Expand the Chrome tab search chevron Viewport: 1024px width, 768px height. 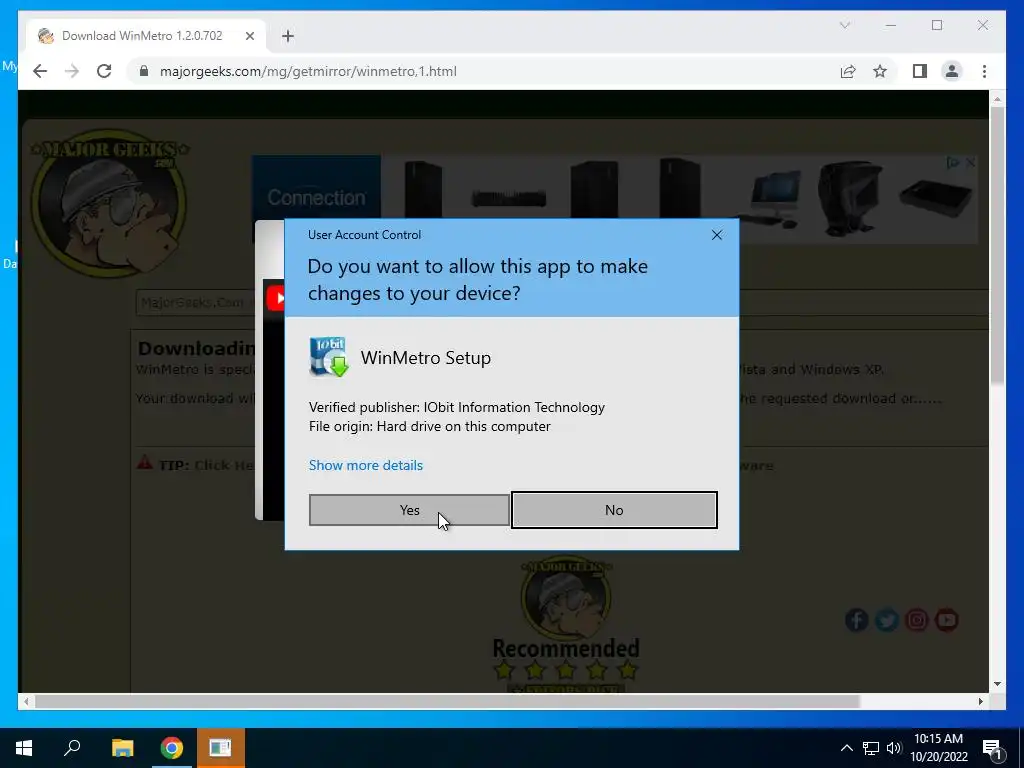tap(844, 25)
